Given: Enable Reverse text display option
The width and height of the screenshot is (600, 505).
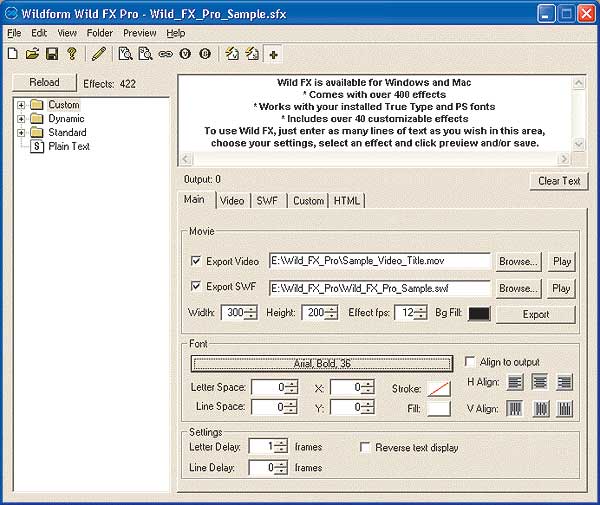Looking at the screenshot, I should tap(365, 448).
